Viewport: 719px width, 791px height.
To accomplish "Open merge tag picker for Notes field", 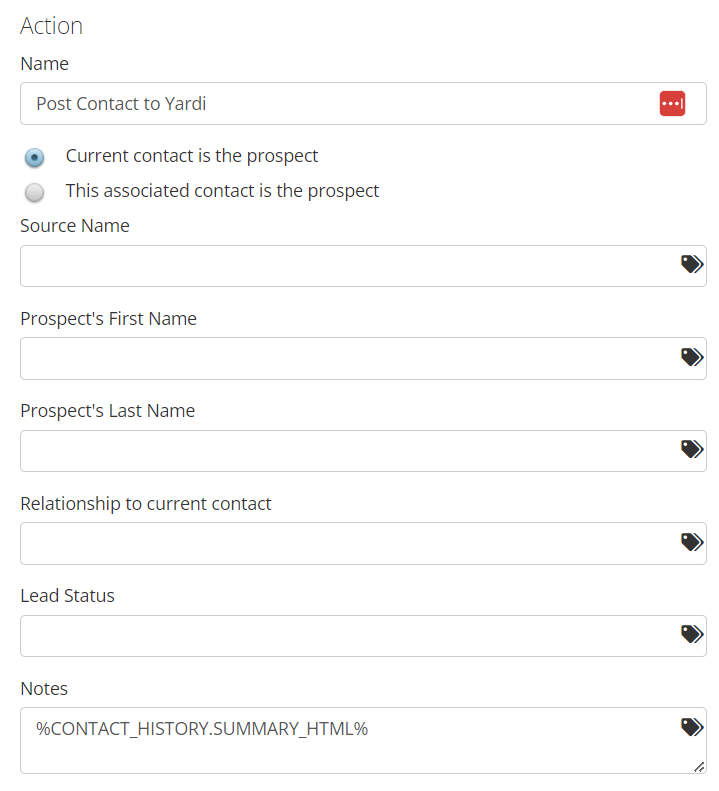I will (x=692, y=727).
